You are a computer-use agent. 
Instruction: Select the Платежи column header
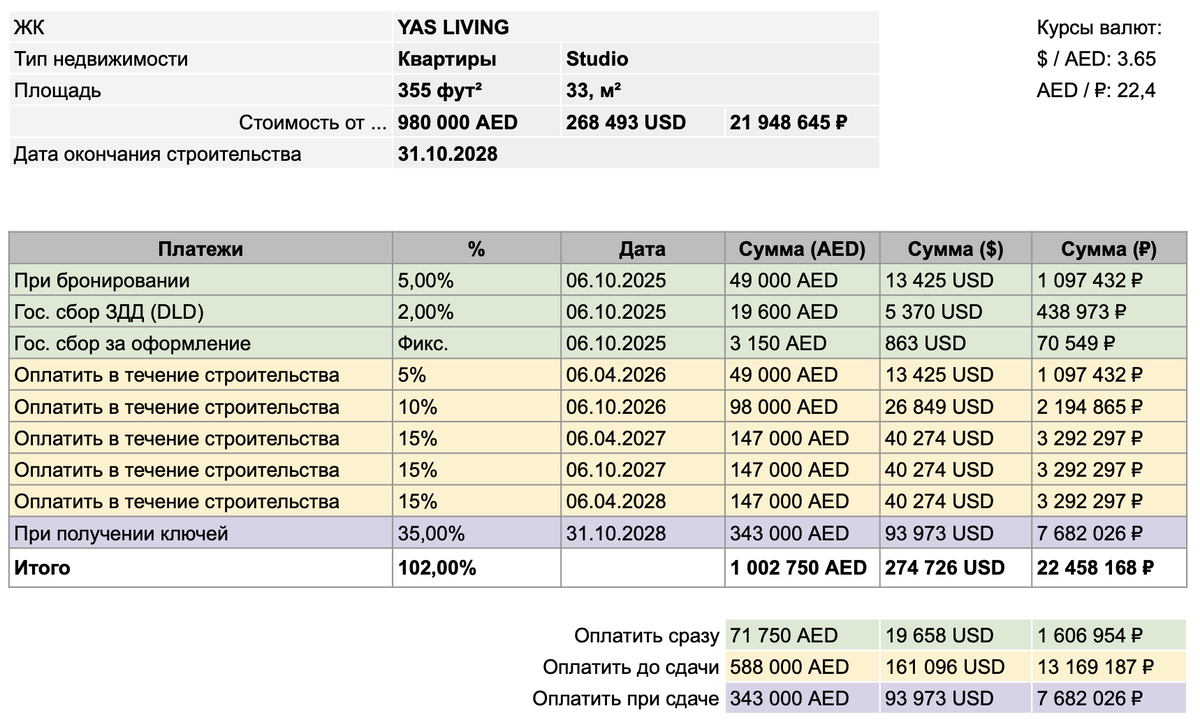coord(200,249)
